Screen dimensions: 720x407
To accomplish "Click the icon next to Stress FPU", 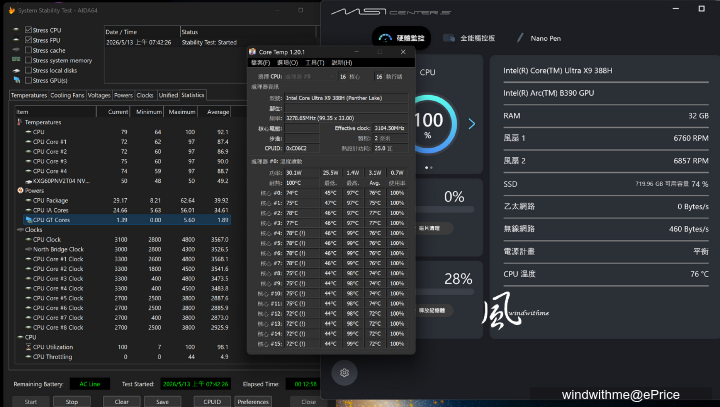I will 17,40.
